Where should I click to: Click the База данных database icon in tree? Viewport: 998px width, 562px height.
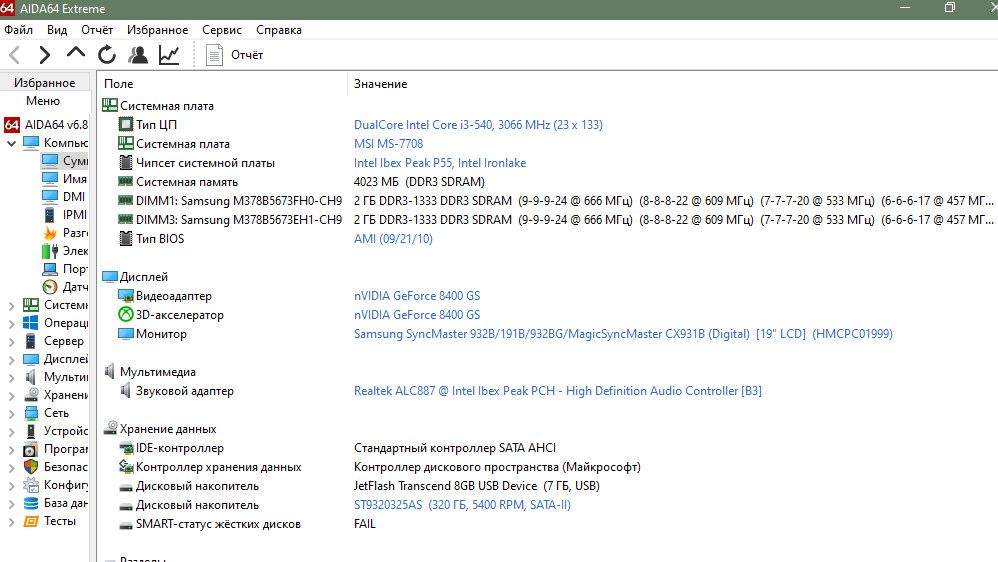(x=31, y=503)
